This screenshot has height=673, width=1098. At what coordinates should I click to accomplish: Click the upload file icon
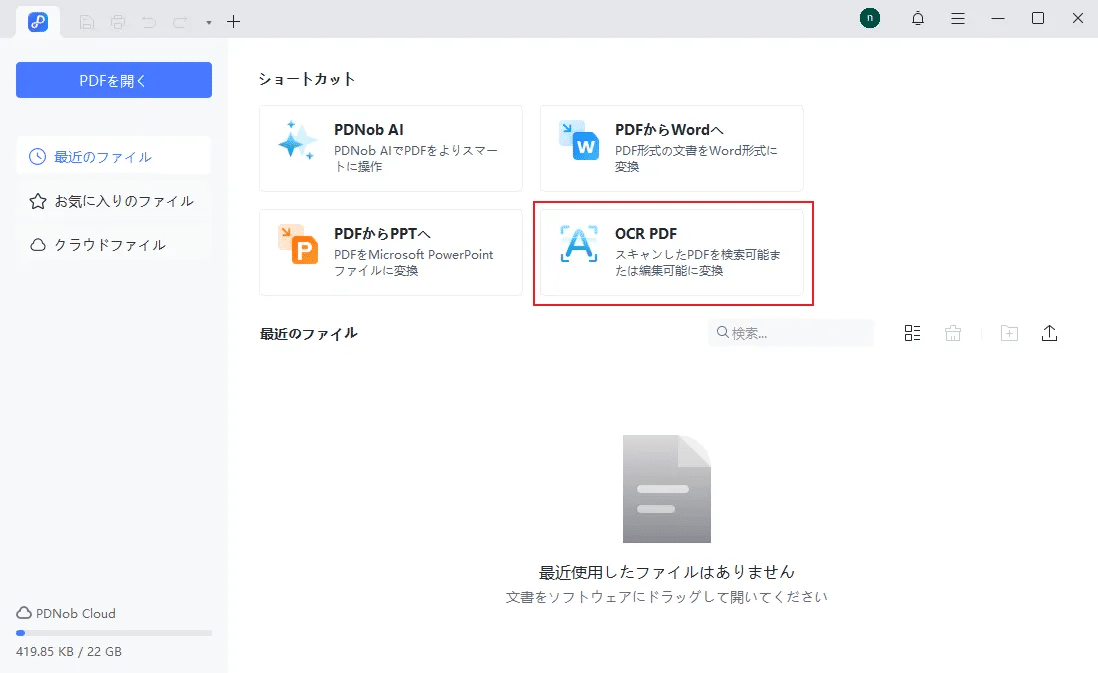coord(1050,332)
